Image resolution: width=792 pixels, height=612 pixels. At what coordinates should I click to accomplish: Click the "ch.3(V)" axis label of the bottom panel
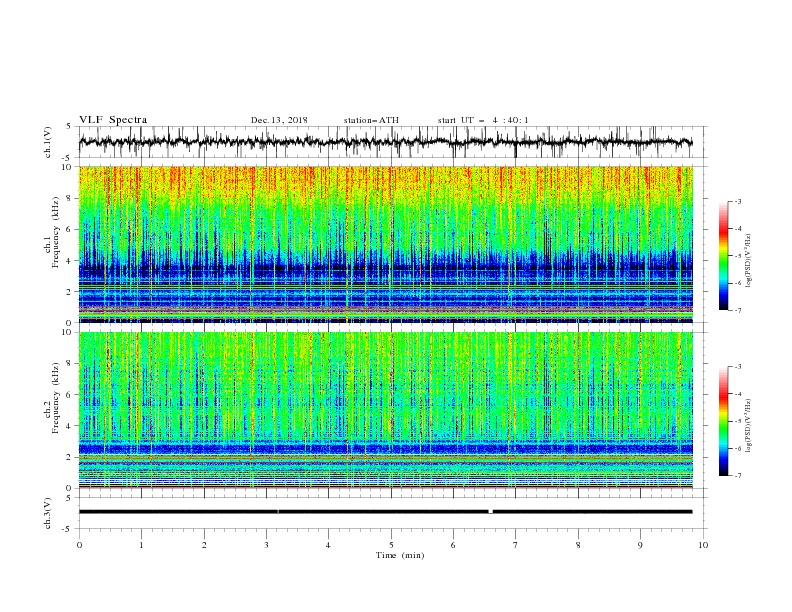pos(48,514)
